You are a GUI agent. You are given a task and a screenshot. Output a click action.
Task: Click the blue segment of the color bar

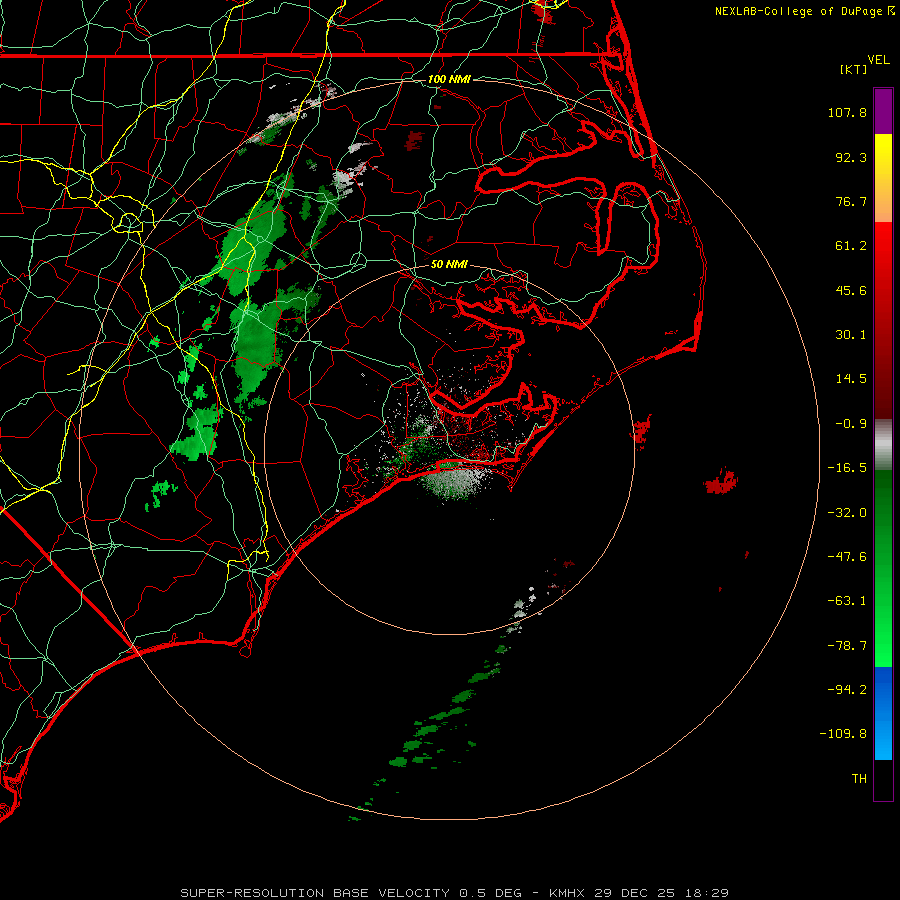coord(883,713)
